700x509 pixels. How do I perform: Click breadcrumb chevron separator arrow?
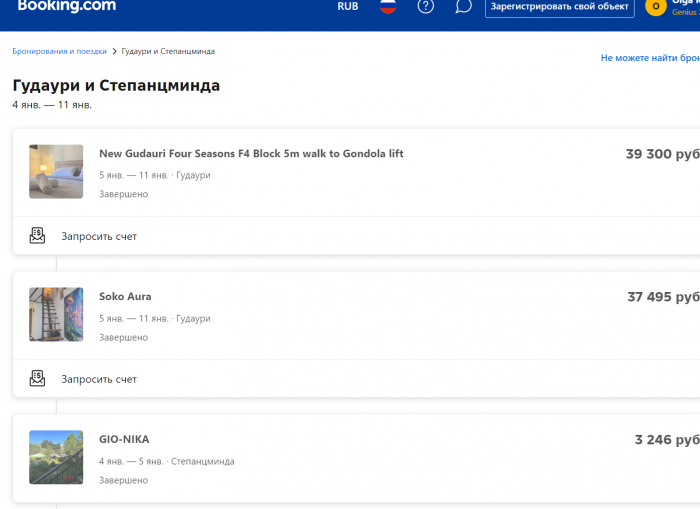pyautogui.click(x=115, y=51)
